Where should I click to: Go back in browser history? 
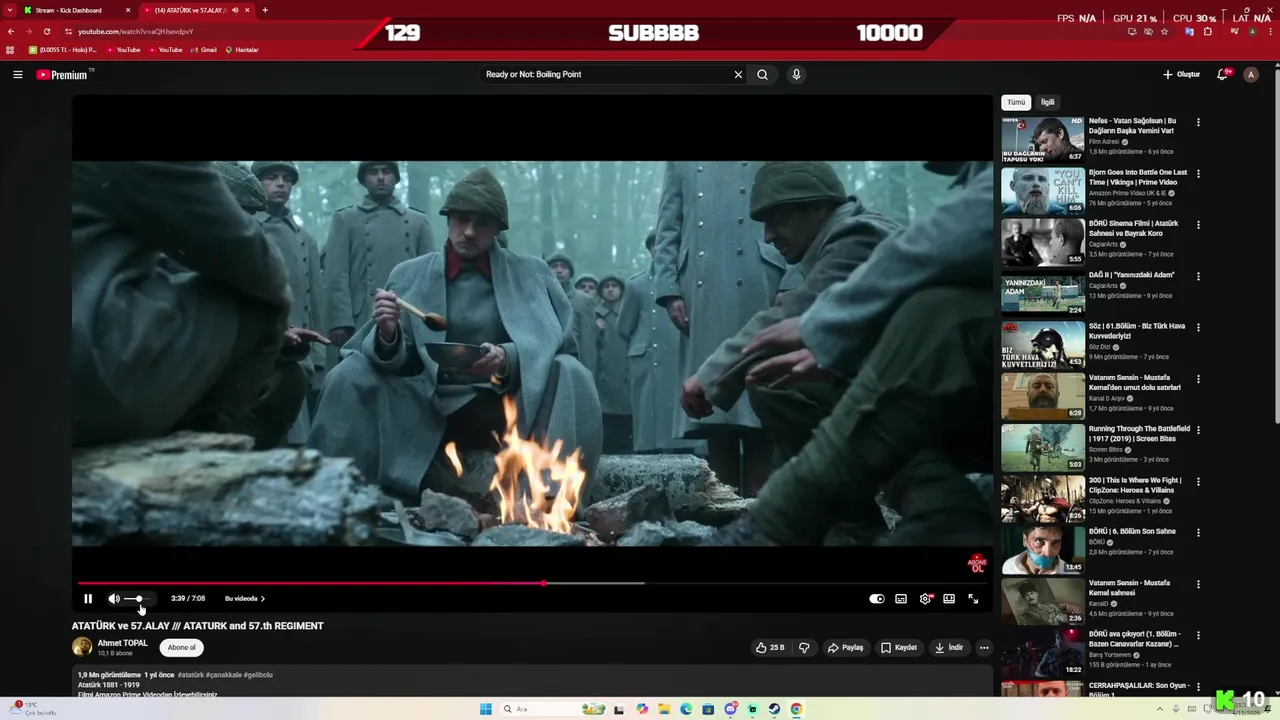10,31
